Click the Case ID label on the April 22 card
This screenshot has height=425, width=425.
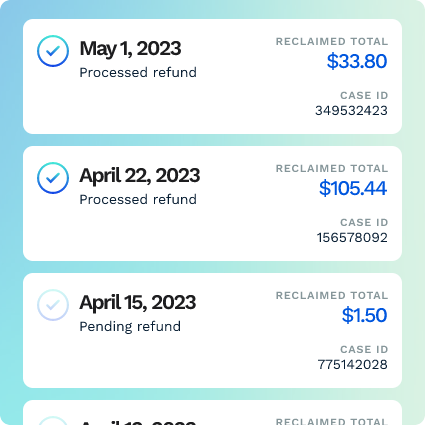coord(364,223)
